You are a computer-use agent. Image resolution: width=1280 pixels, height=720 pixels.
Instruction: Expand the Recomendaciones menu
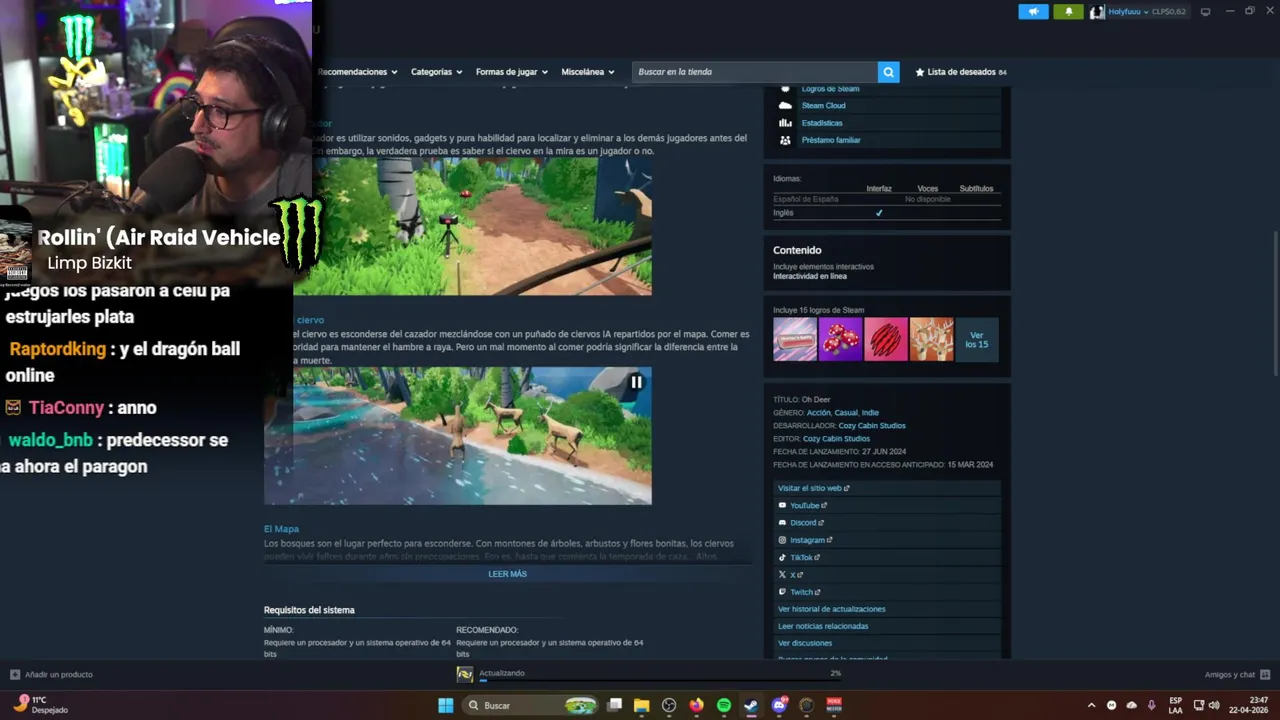click(x=357, y=72)
